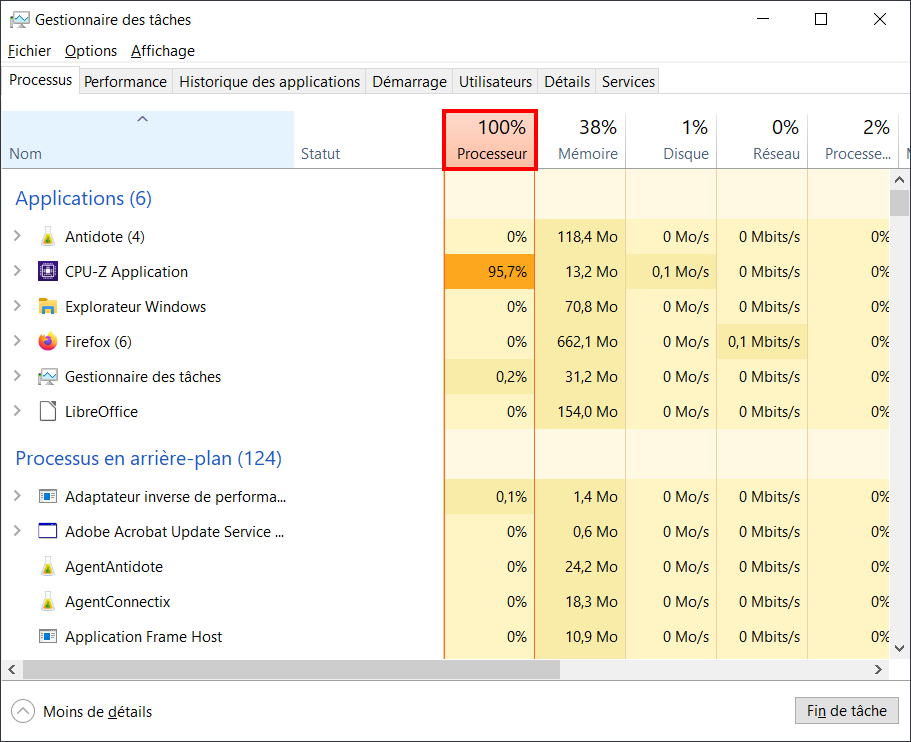Click the 662,1 Mo memory value

coord(587,342)
